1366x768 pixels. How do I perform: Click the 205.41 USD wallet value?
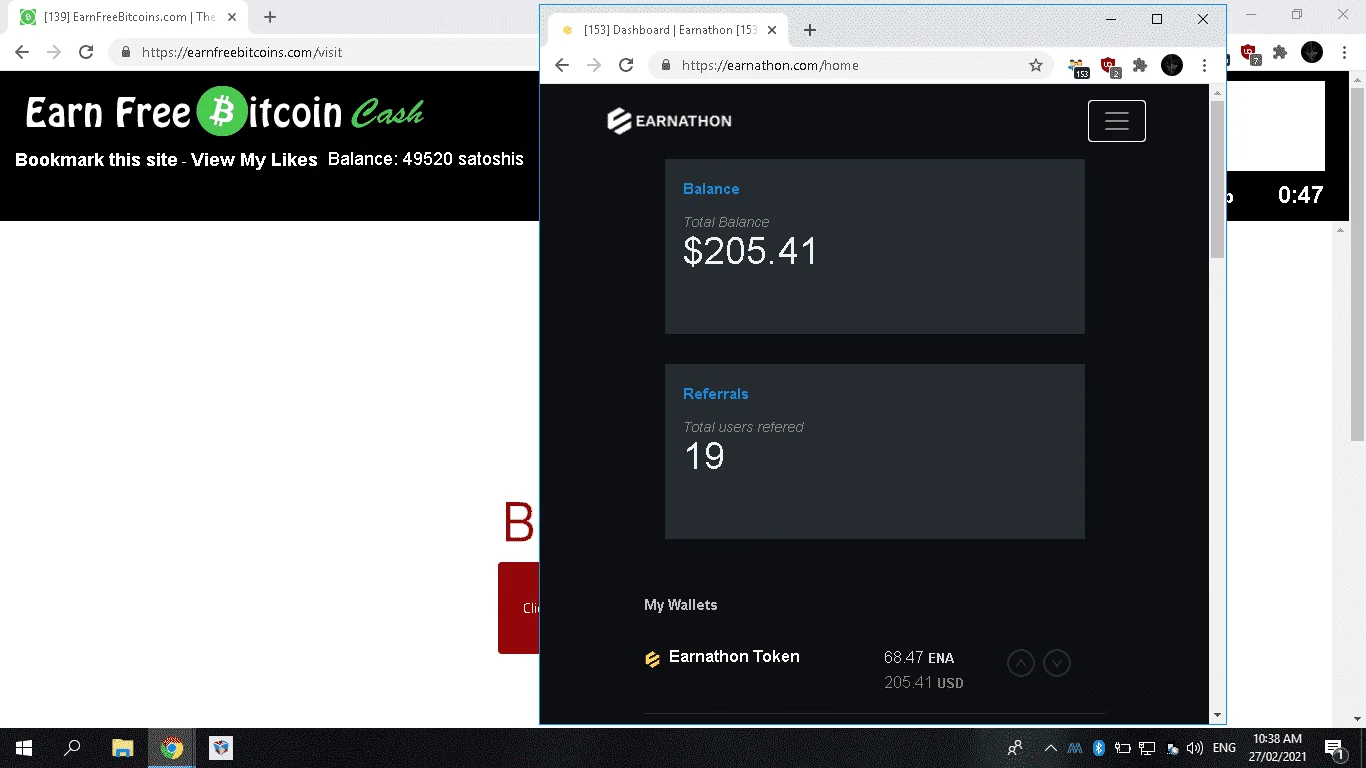[924, 683]
